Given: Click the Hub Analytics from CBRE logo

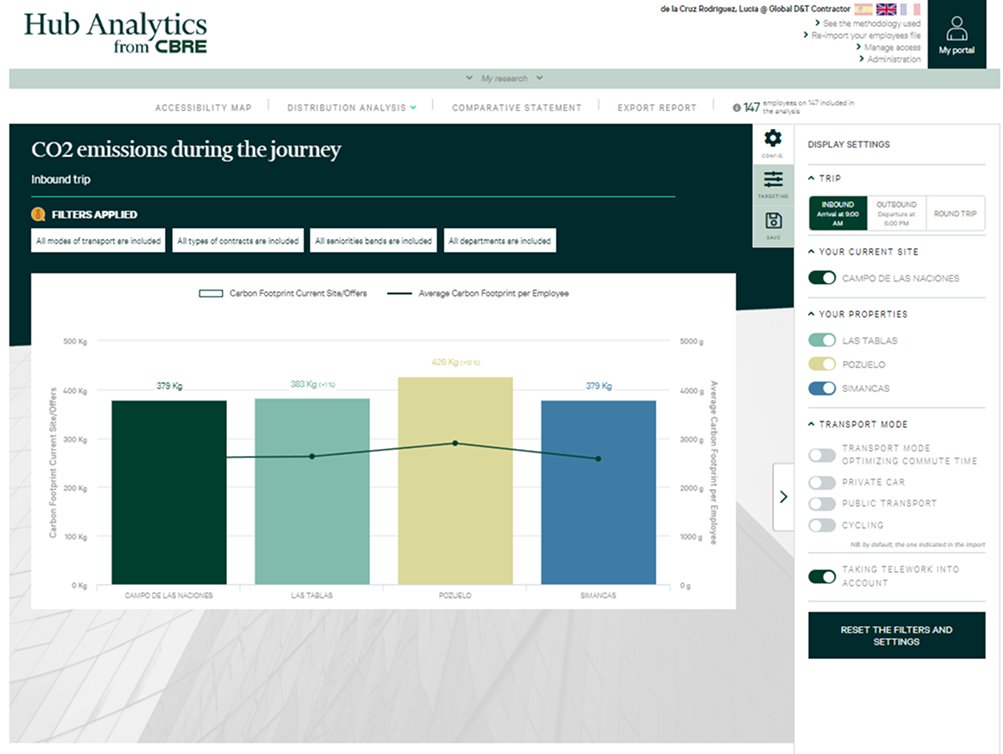Looking at the screenshot, I should tap(116, 33).
